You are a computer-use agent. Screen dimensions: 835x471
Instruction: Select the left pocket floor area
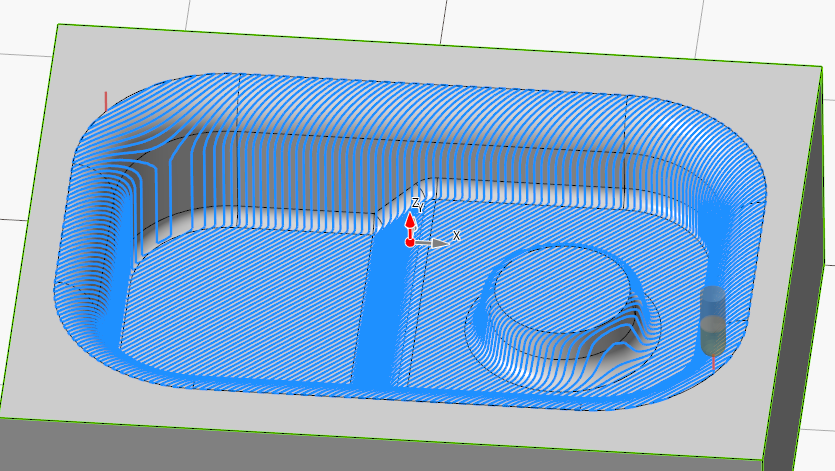coord(240,310)
